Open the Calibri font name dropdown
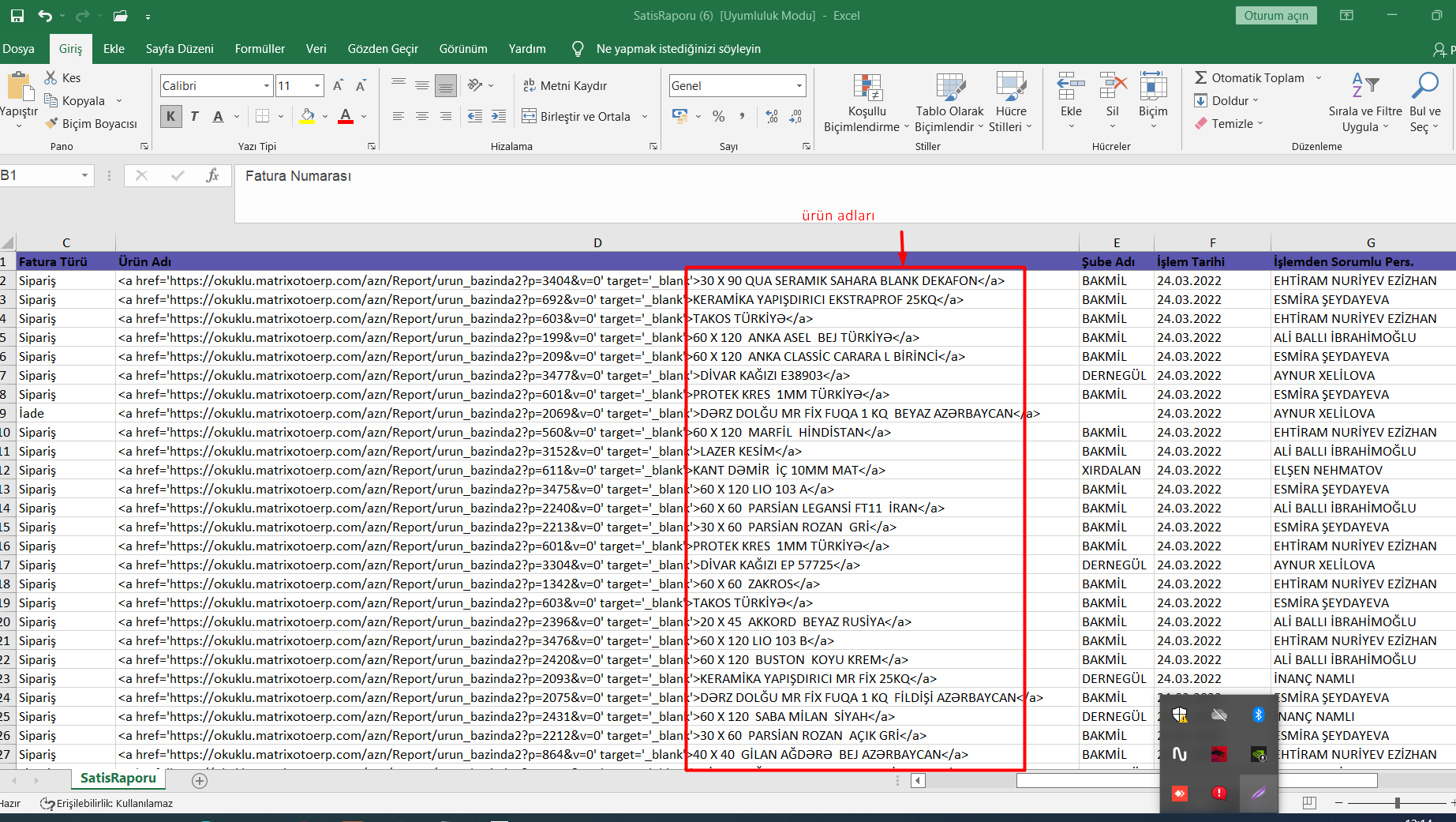Image resolution: width=1456 pixels, height=822 pixels. click(266, 85)
